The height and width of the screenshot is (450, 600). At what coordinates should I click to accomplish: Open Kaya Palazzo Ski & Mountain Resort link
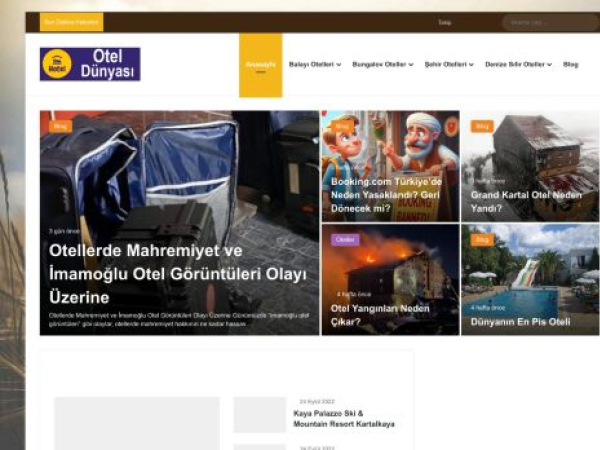click(344, 419)
